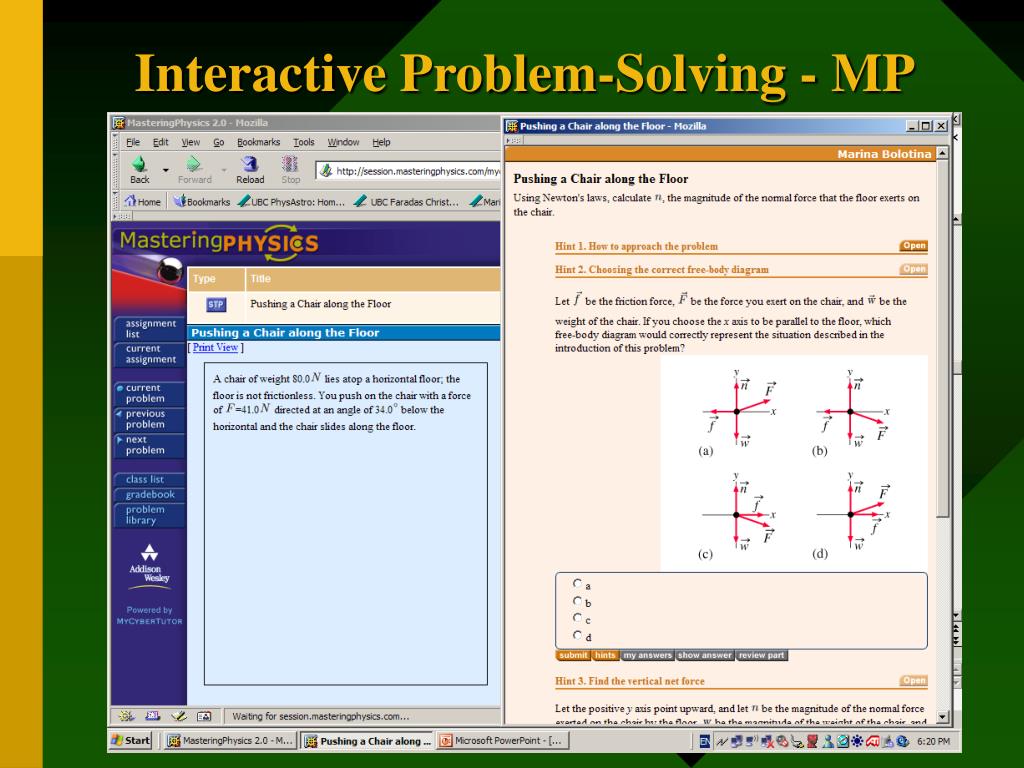Click the review part button
Image resolution: width=1024 pixels, height=768 pixels.
761,655
